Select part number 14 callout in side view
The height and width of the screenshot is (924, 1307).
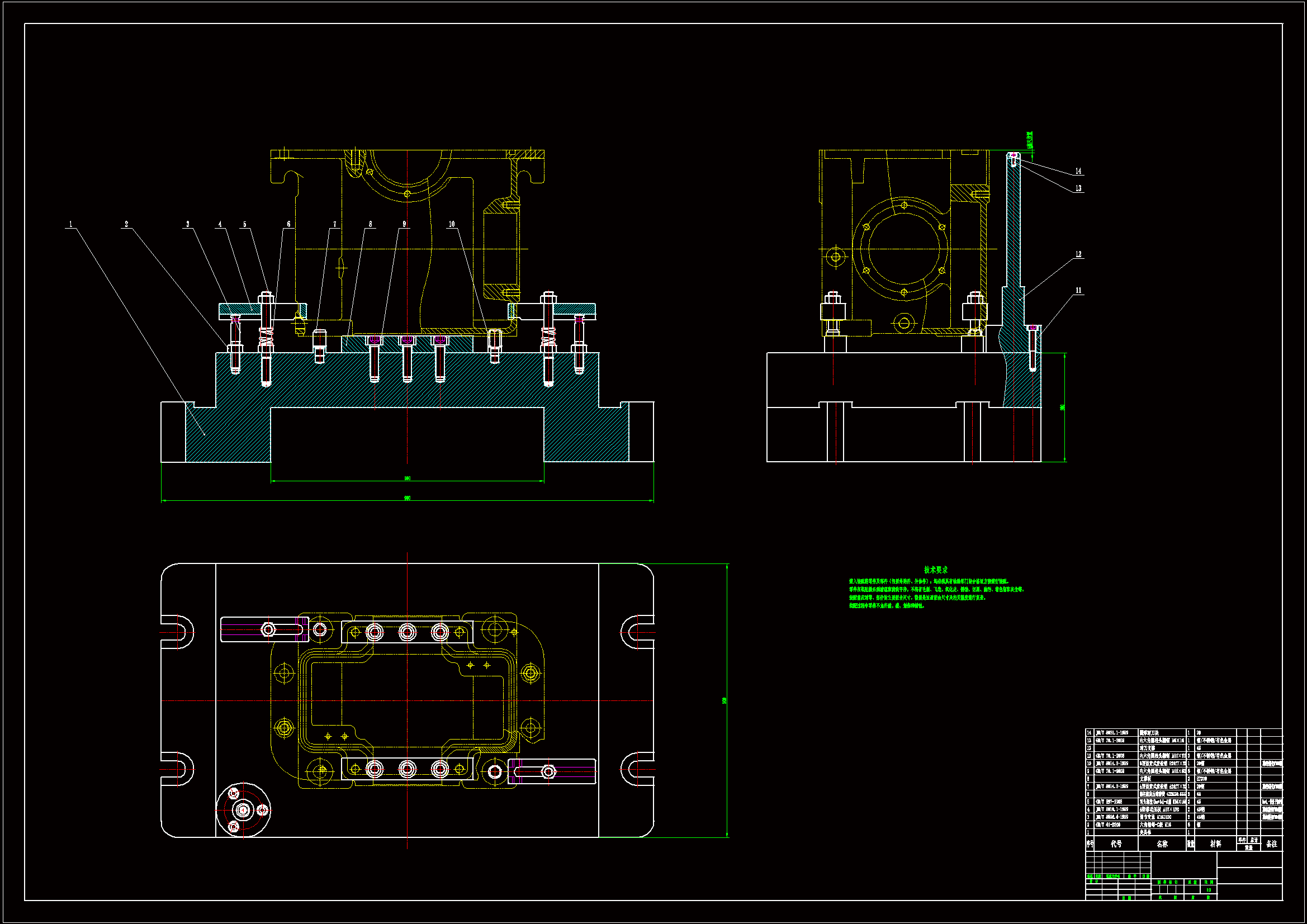pos(1078,172)
